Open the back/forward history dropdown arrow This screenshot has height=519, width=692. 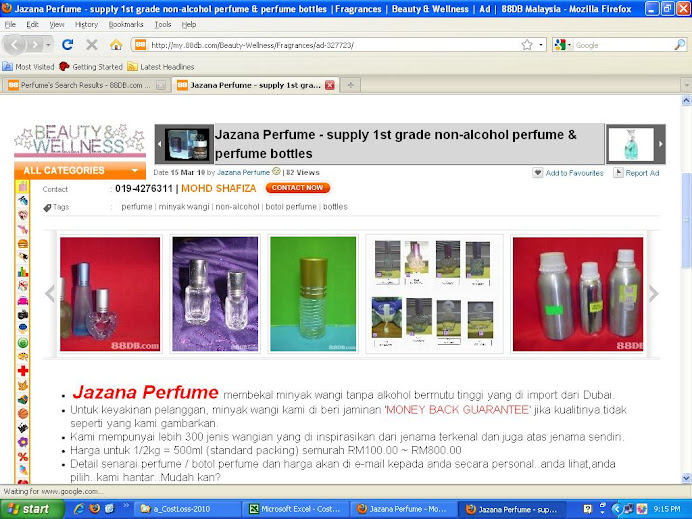point(48,45)
